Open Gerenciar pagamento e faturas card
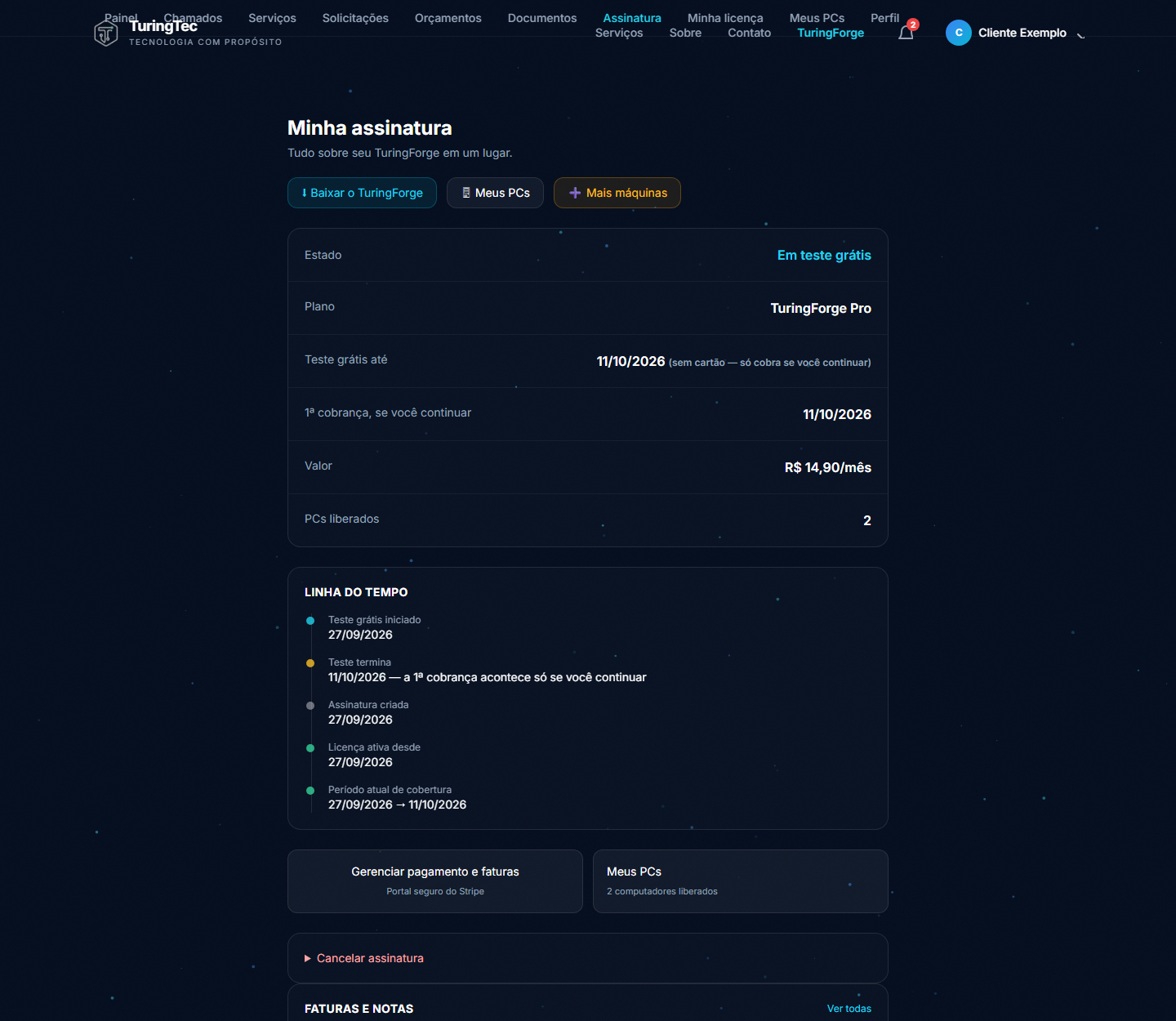 [x=435, y=881]
